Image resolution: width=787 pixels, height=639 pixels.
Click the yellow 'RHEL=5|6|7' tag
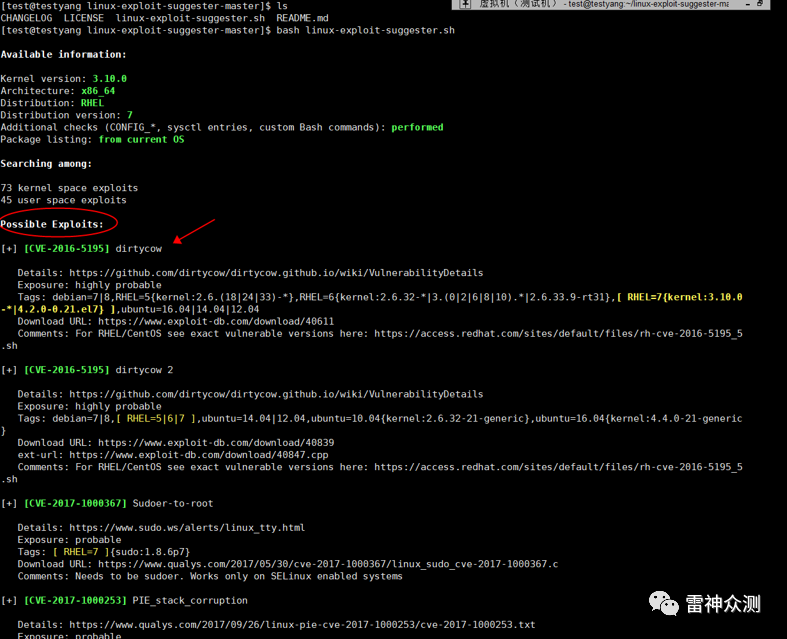click(x=155, y=419)
